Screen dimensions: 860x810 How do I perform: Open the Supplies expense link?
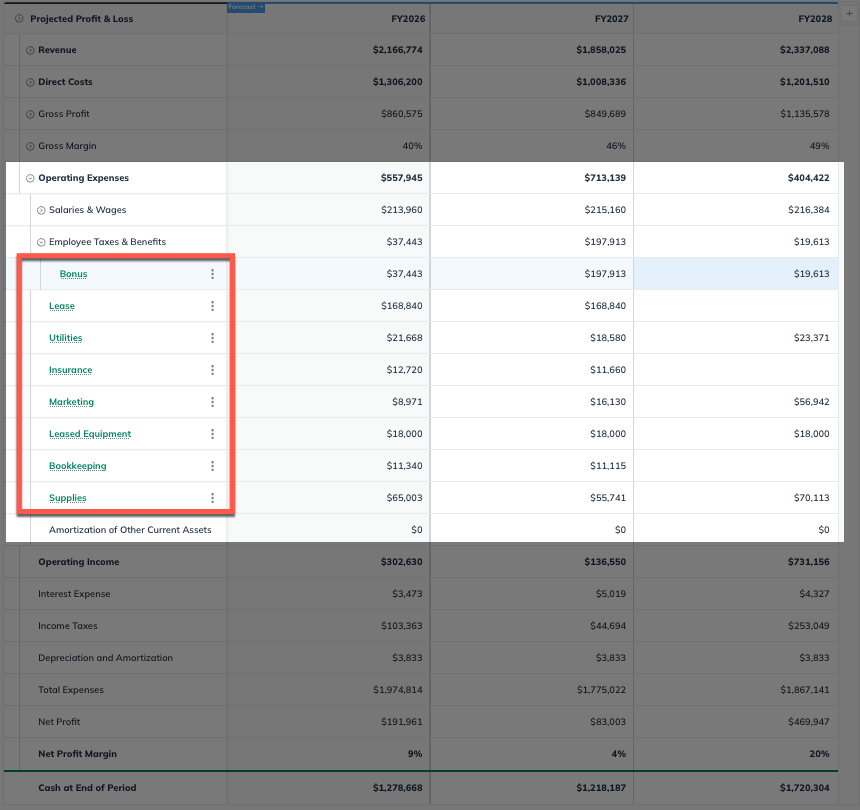(x=67, y=498)
